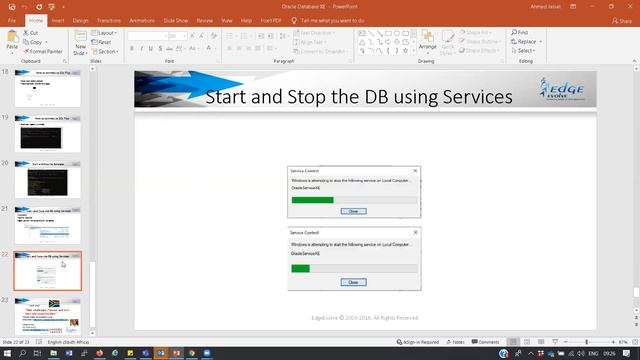Toggle Bold formatting
The width and height of the screenshot is (640, 360).
[132, 49]
